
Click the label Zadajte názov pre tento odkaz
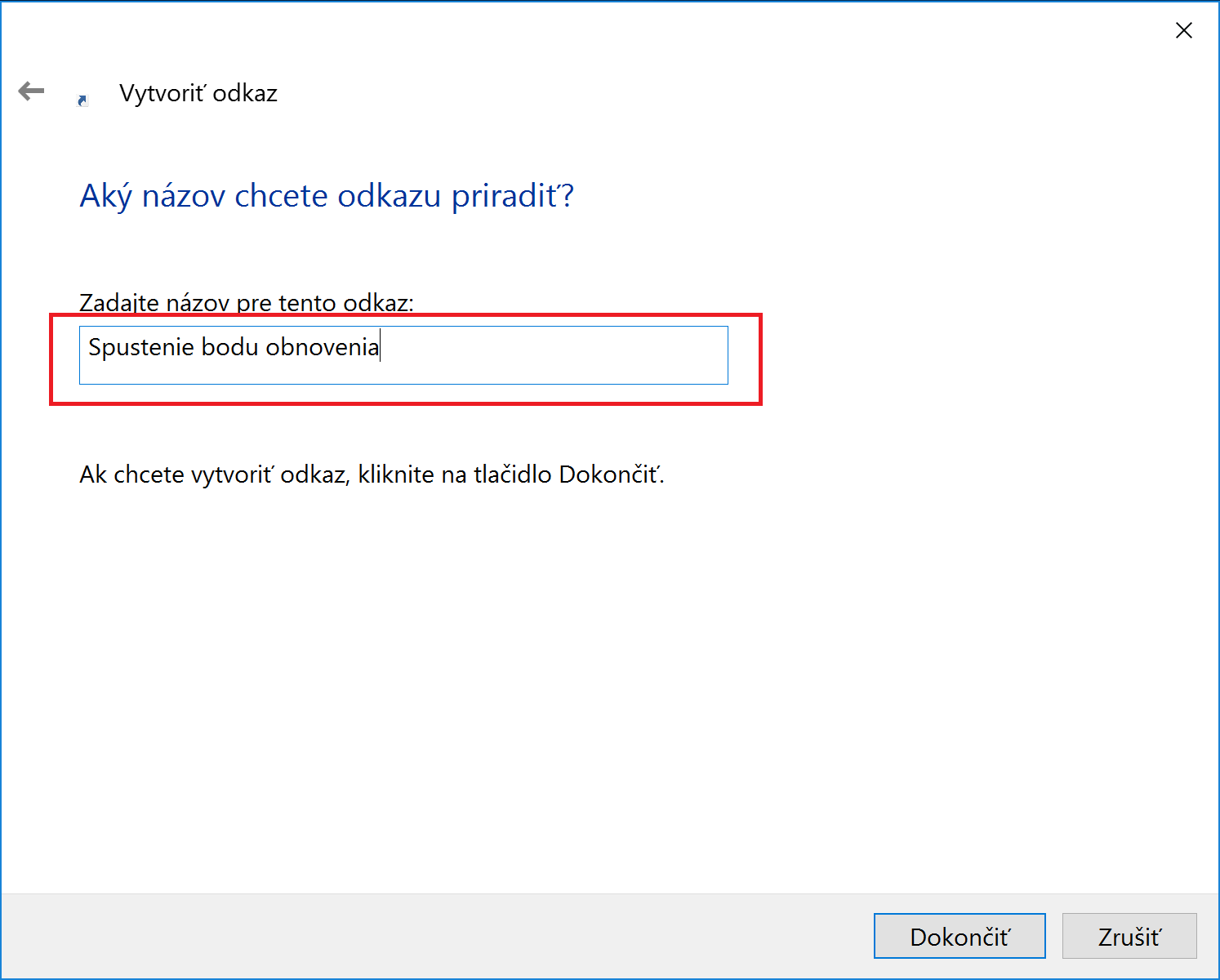[x=247, y=303]
